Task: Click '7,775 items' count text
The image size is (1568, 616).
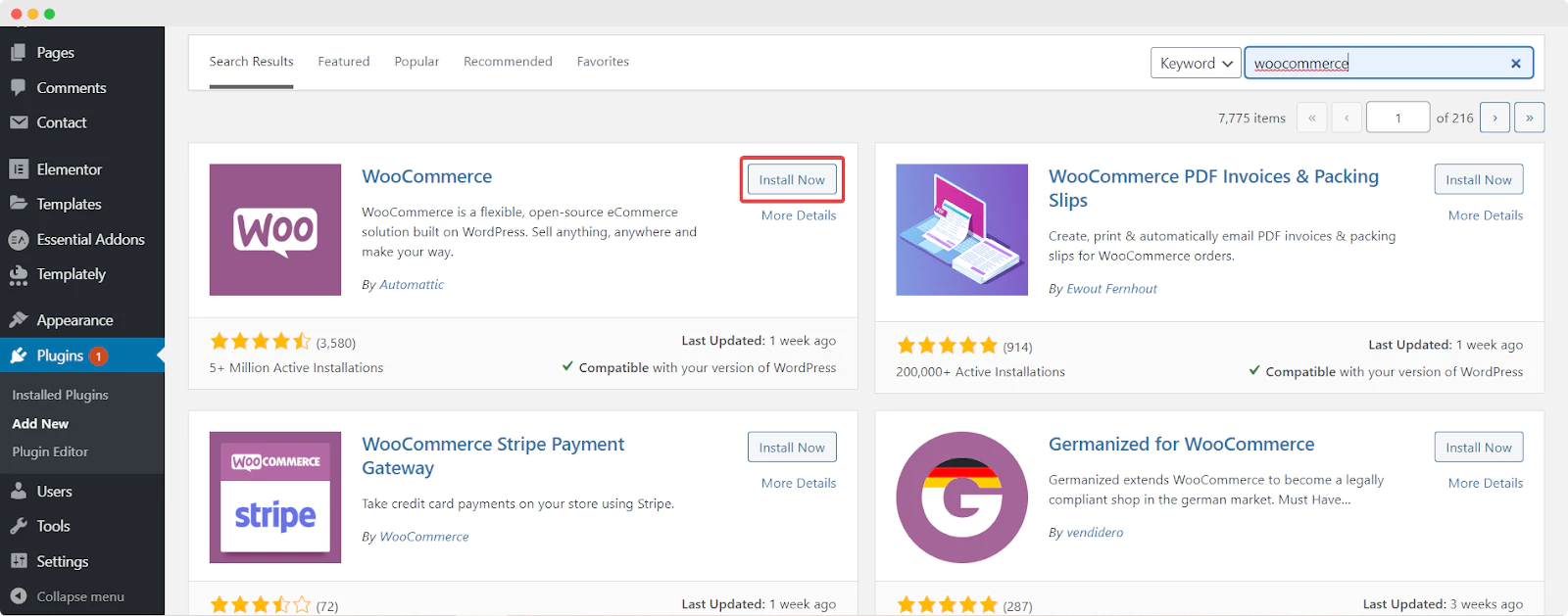Action: [1251, 118]
